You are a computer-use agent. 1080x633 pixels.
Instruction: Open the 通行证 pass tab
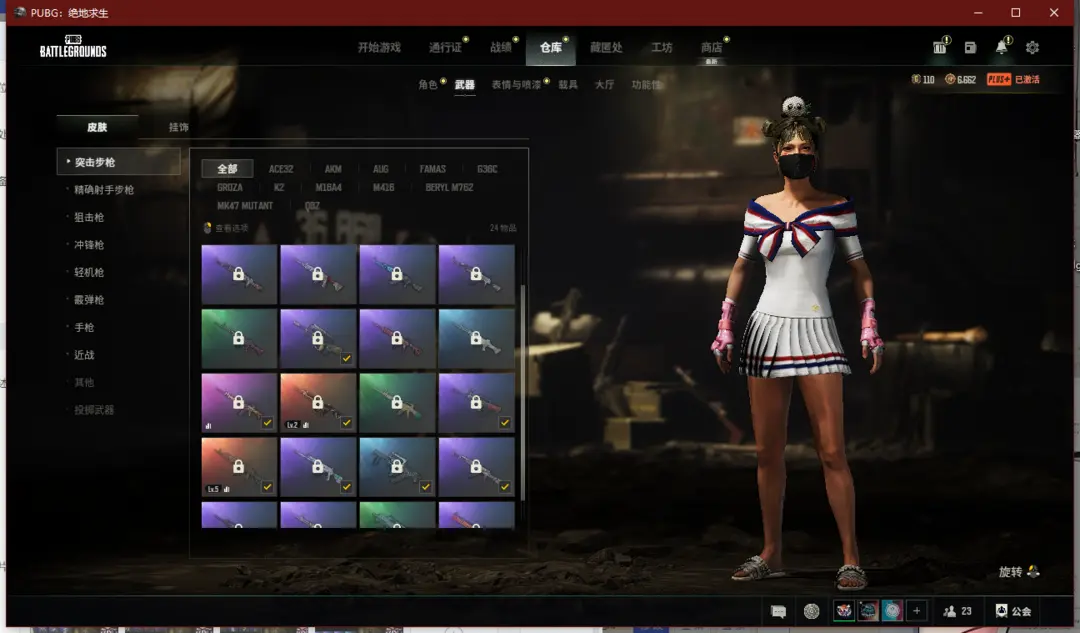[446, 48]
